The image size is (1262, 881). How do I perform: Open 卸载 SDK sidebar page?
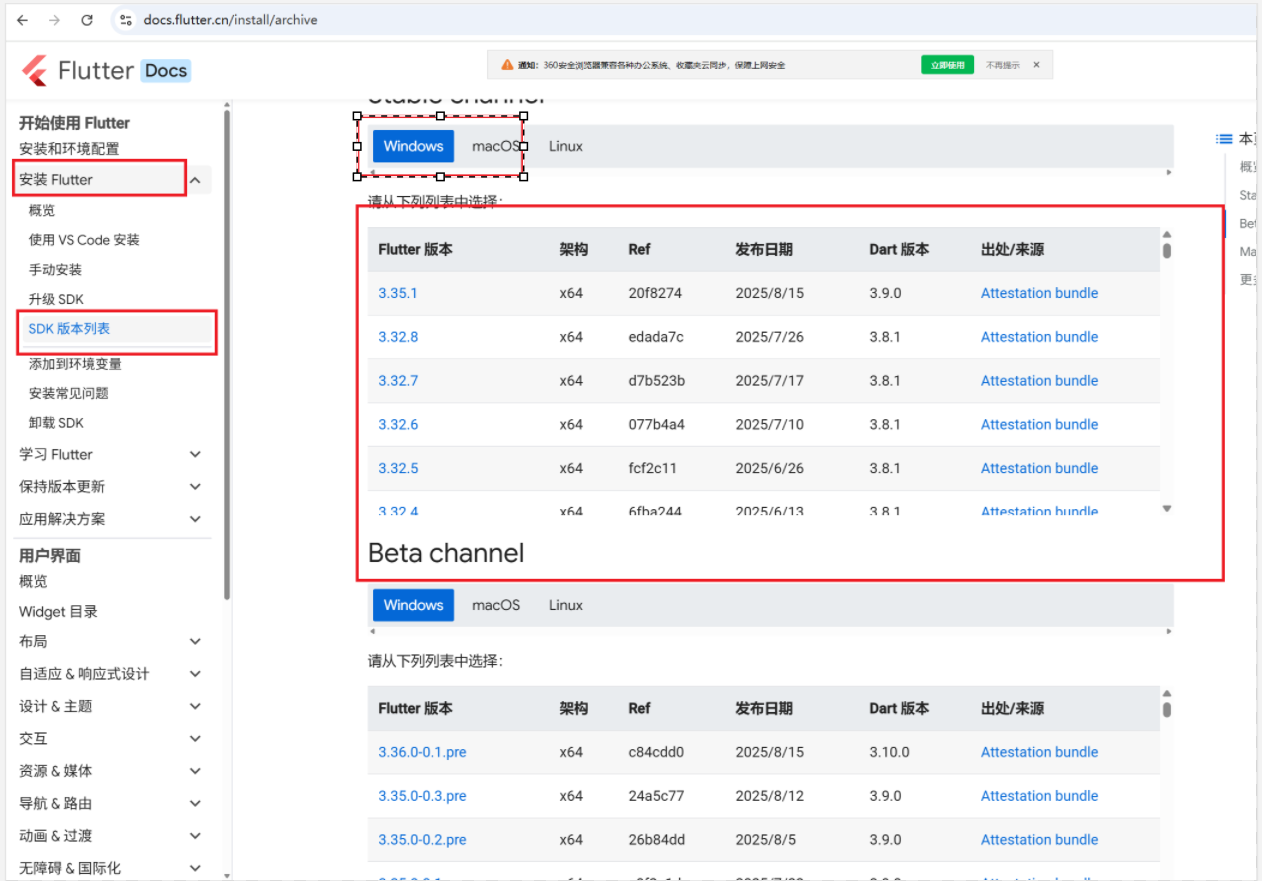(x=56, y=423)
